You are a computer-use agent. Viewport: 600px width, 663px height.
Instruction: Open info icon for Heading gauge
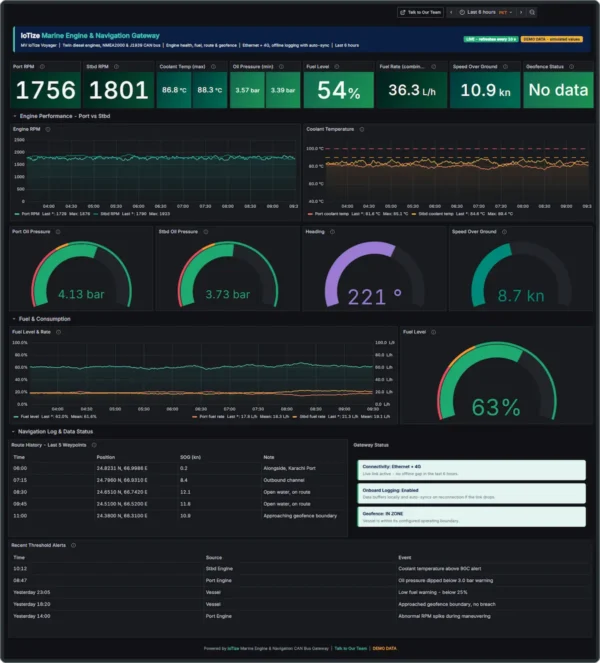point(332,232)
